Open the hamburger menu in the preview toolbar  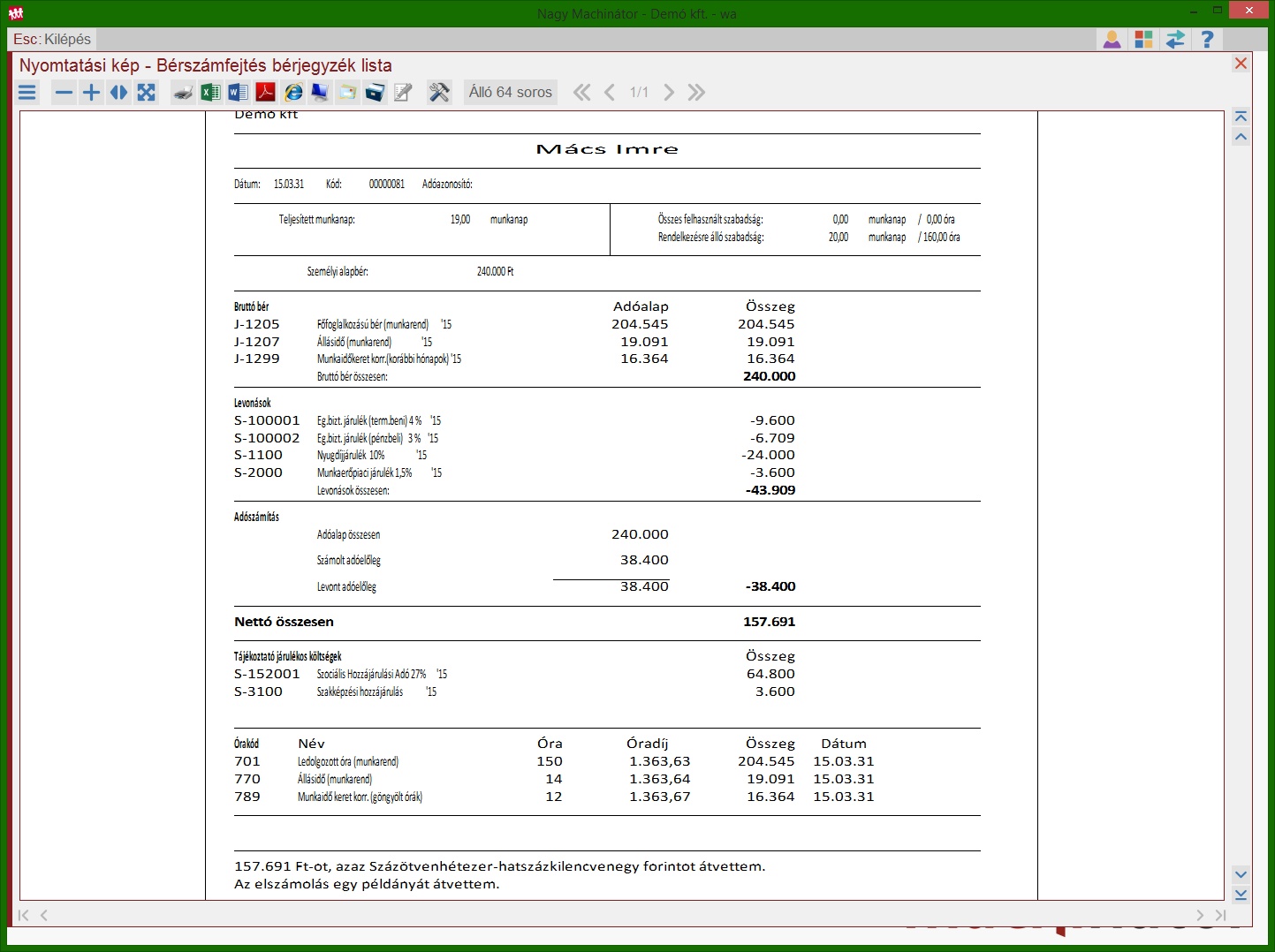pyautogui.click(x=27, y=93)
